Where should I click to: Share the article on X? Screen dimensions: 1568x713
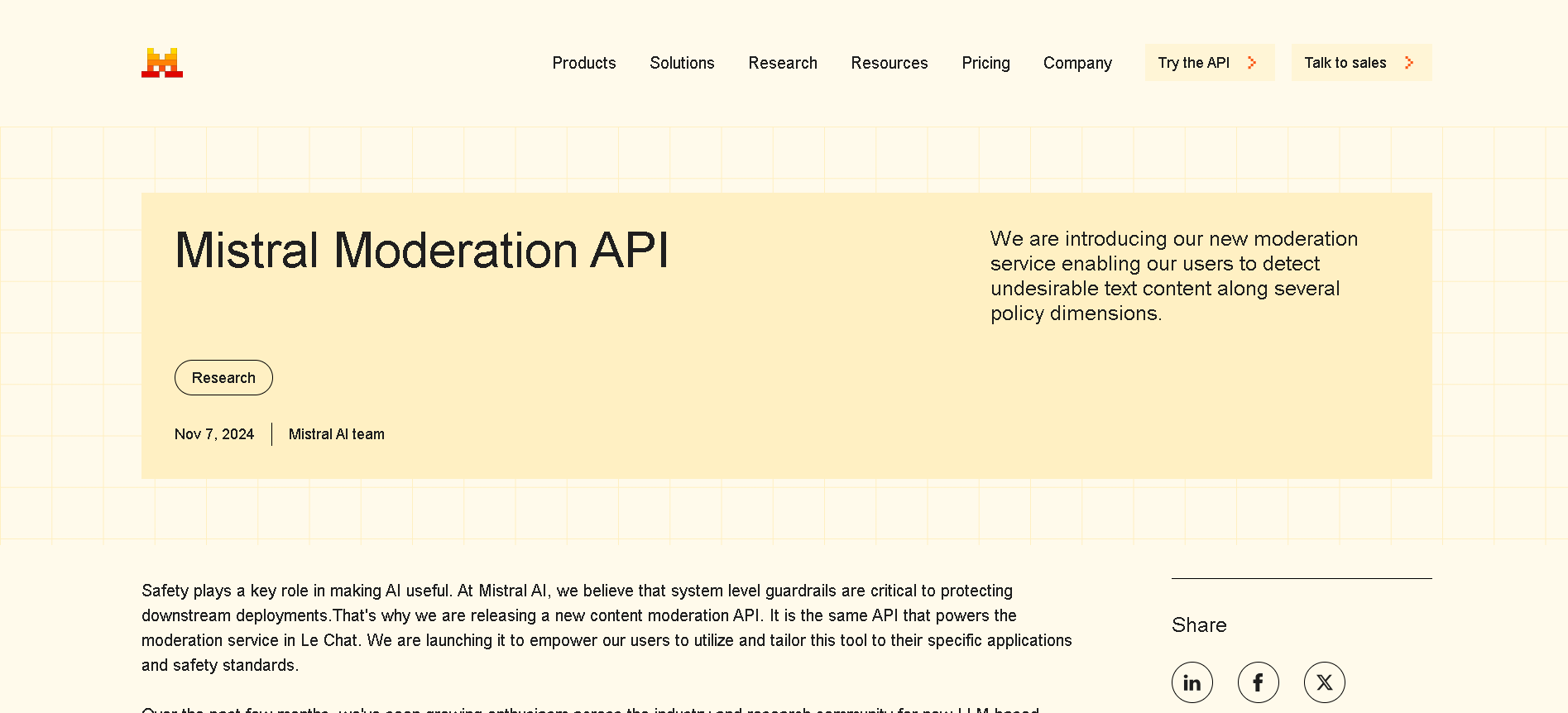point(1324,682)
